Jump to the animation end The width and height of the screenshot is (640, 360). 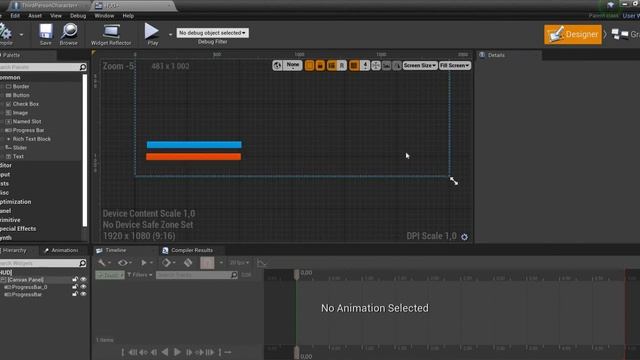pos(209,352)
